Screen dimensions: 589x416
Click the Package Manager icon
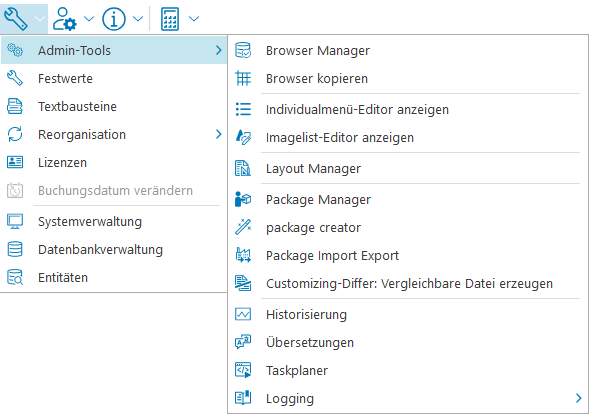[x=243, y=199]
